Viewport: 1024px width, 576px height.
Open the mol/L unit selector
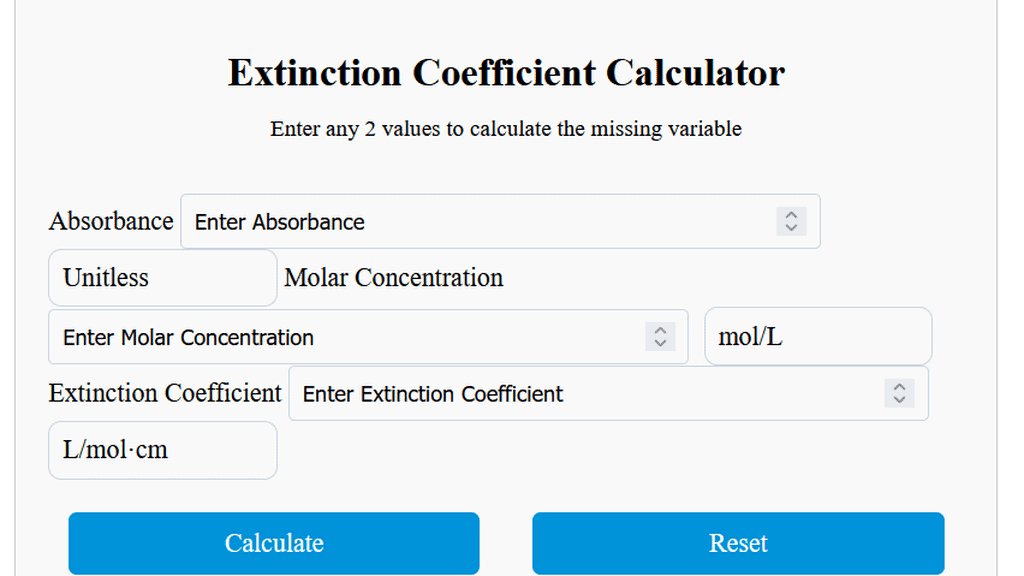[x=818, y=336]
